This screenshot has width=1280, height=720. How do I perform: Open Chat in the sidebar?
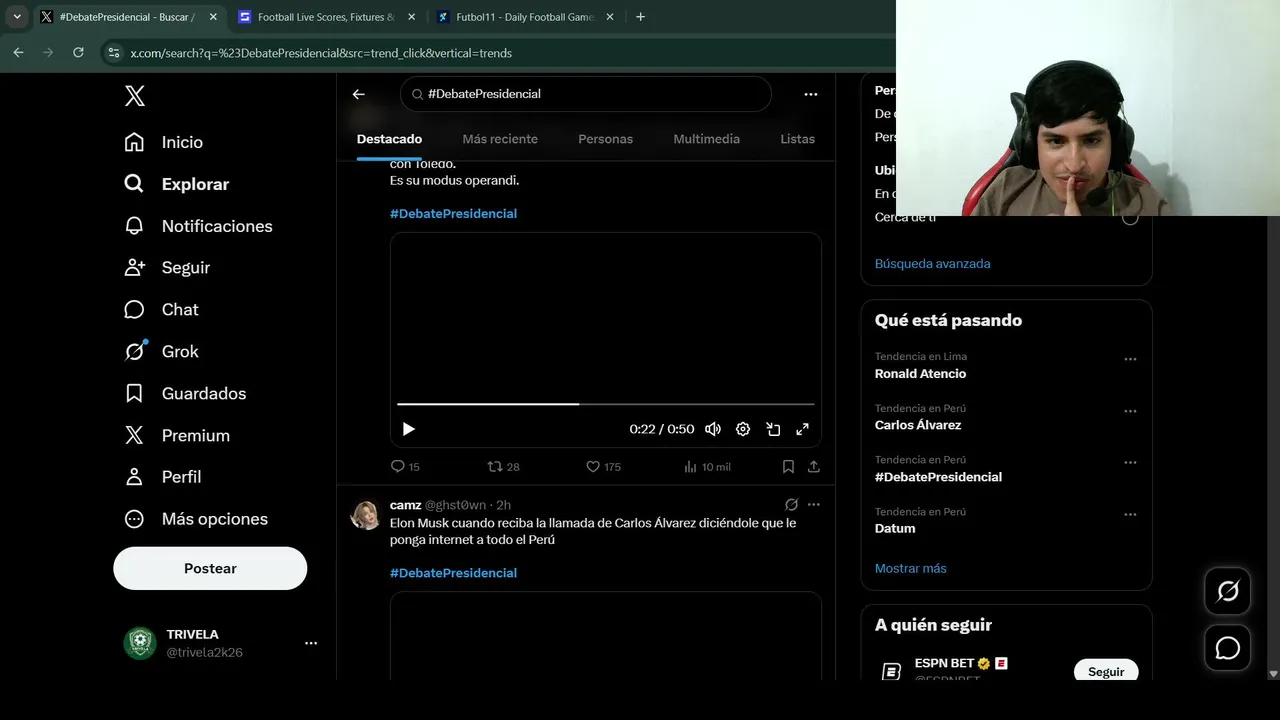[x=161, y=310]
